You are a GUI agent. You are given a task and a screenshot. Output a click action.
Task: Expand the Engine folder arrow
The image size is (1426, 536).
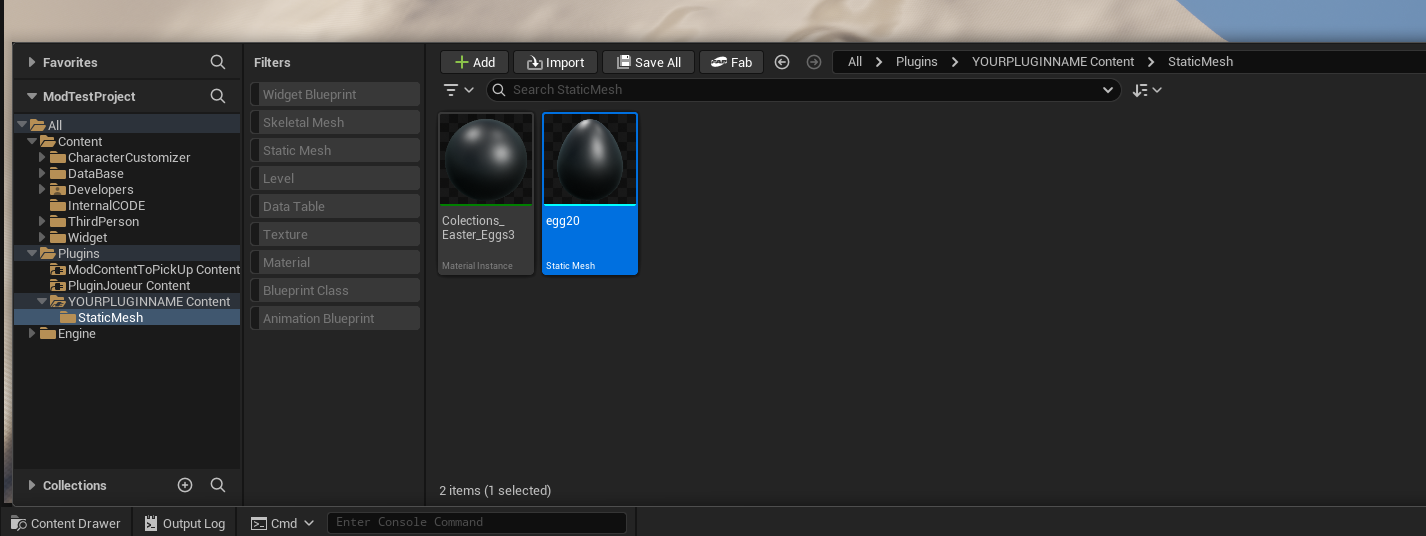click(32, 333)
